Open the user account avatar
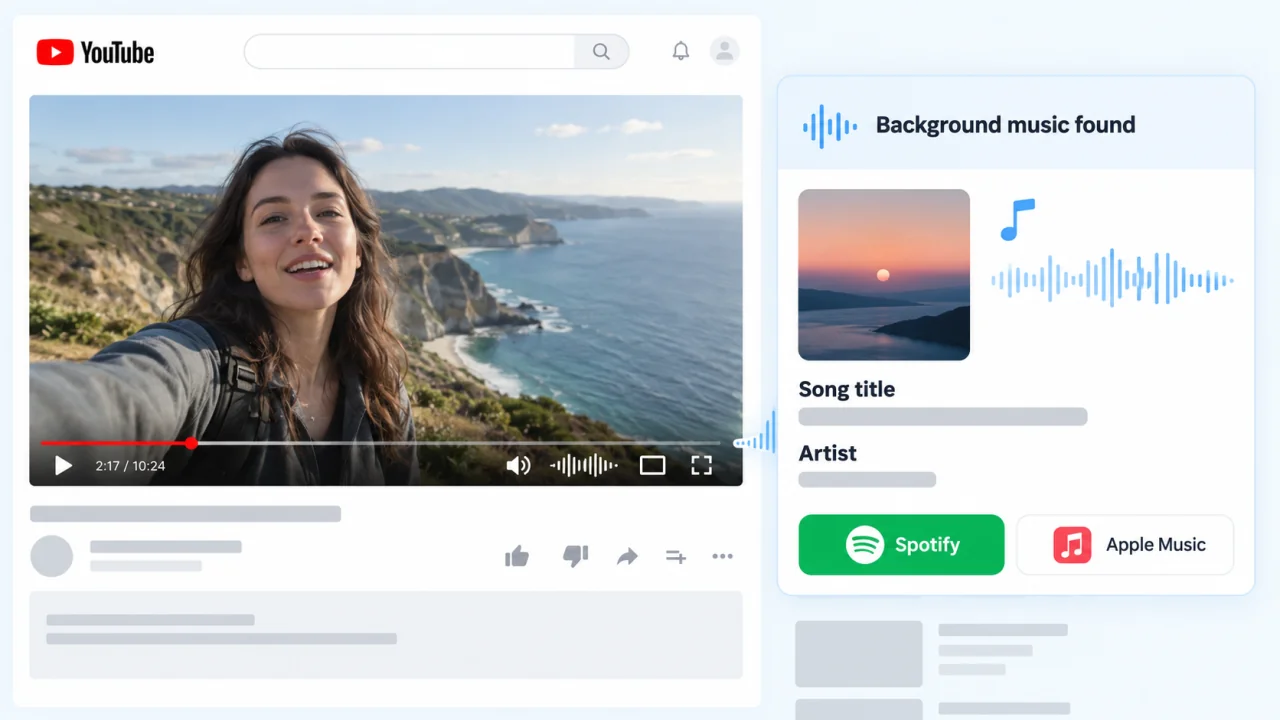Viewport: 1280px width, 720px height. coord(724,51)
